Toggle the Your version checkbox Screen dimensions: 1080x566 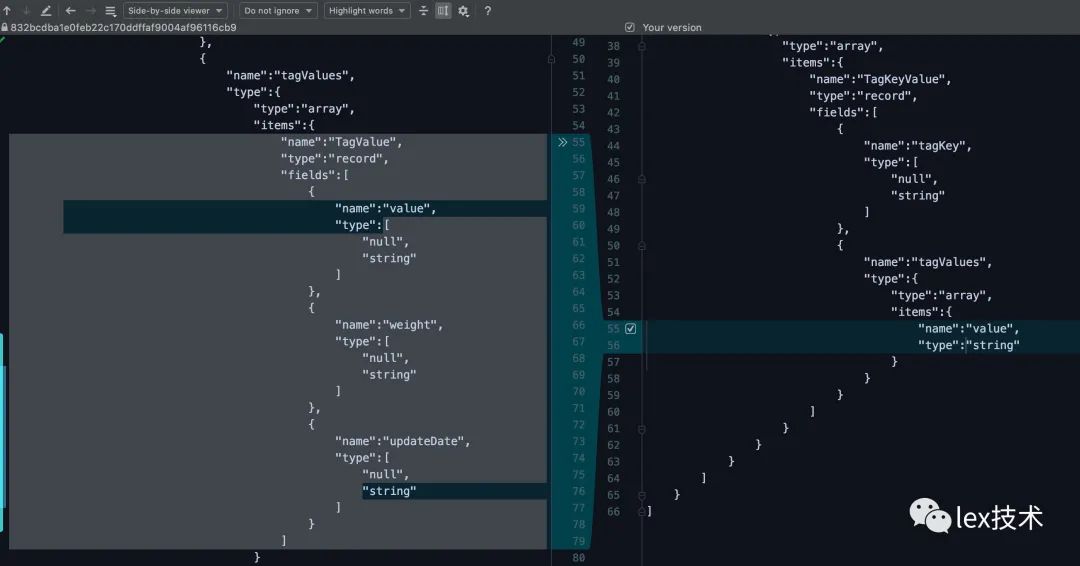pyautogui.click(x=630, y=28)
